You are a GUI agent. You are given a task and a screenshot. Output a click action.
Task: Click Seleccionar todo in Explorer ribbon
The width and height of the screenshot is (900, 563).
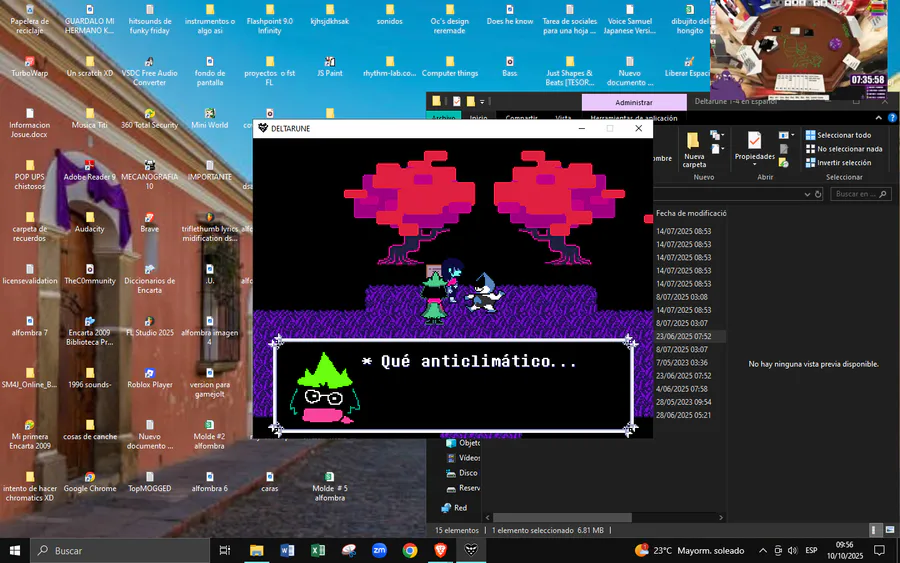tap(838, 135)
